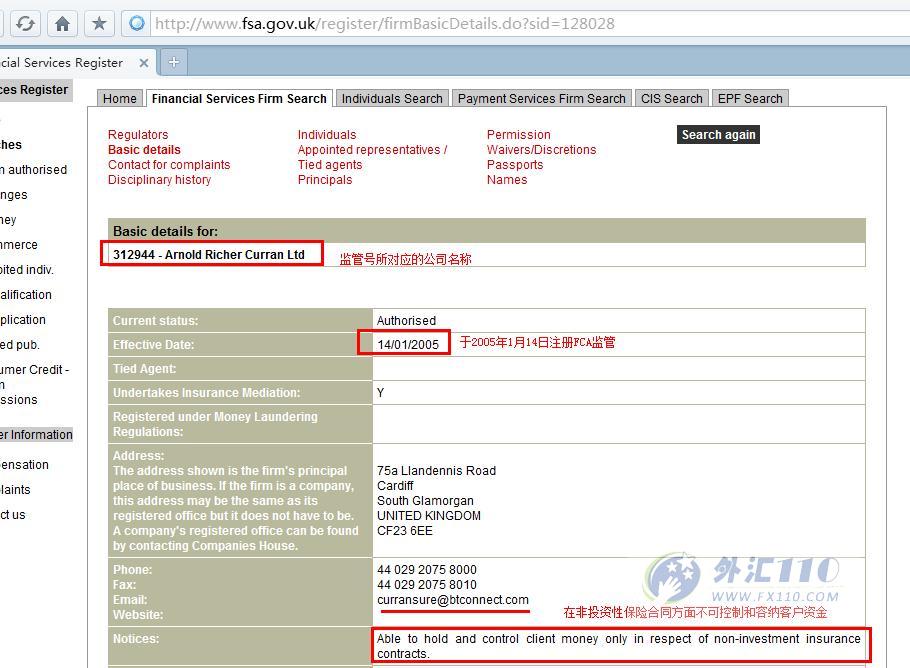Open Waivers/Discretions link
Screen dimensions: 910x668
541,150
